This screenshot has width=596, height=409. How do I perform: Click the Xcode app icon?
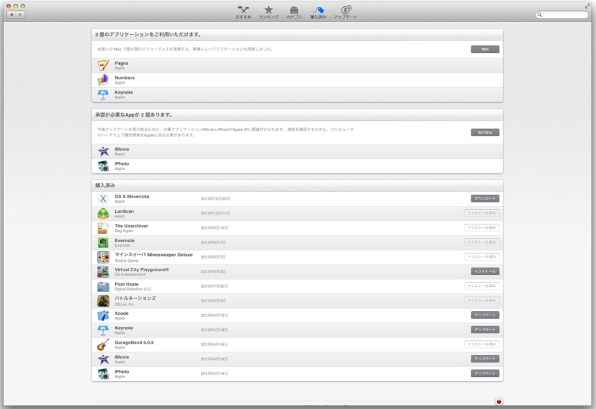pos(103,315)
